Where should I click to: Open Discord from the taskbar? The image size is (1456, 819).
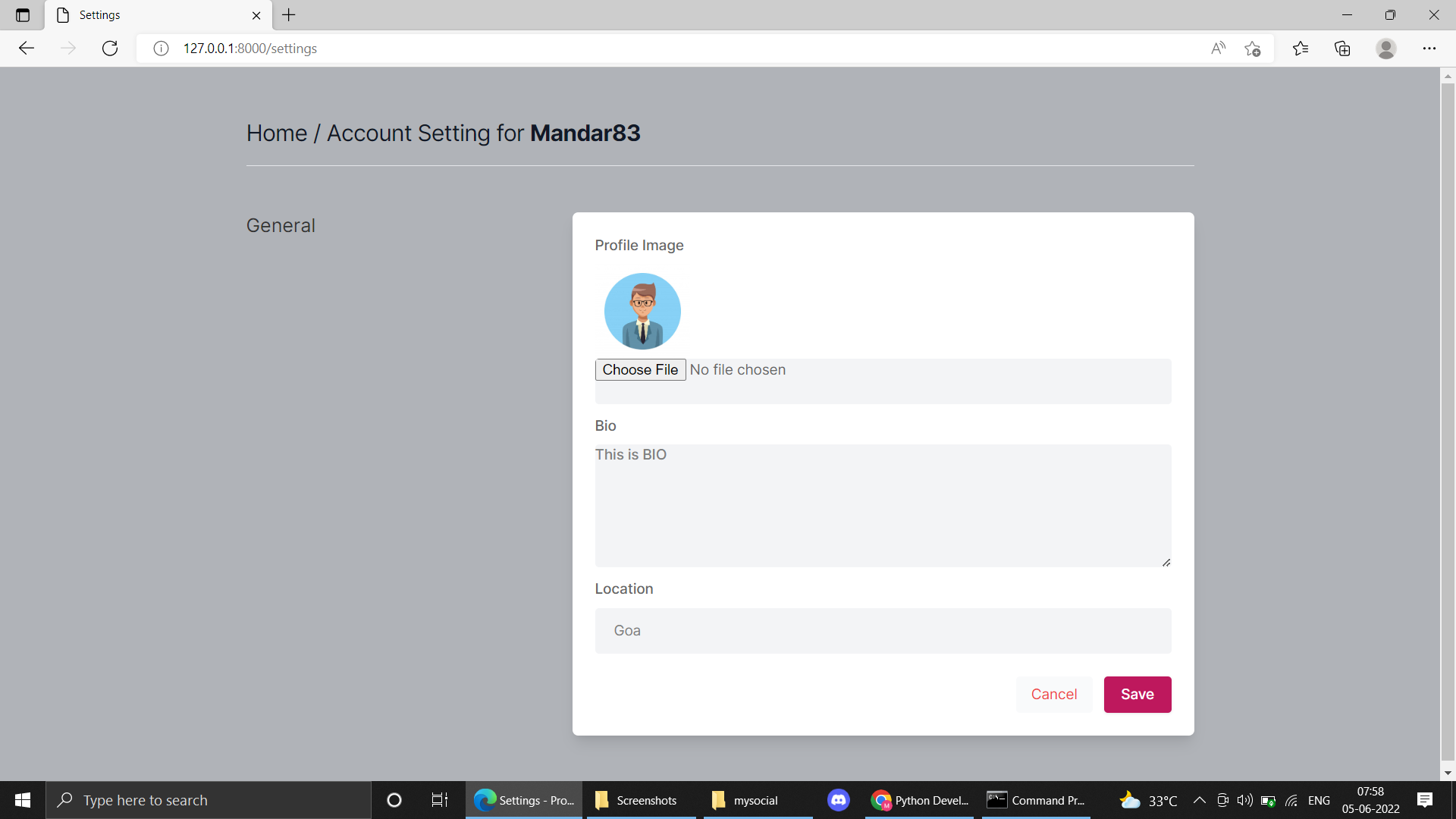[x=839, y=800]
